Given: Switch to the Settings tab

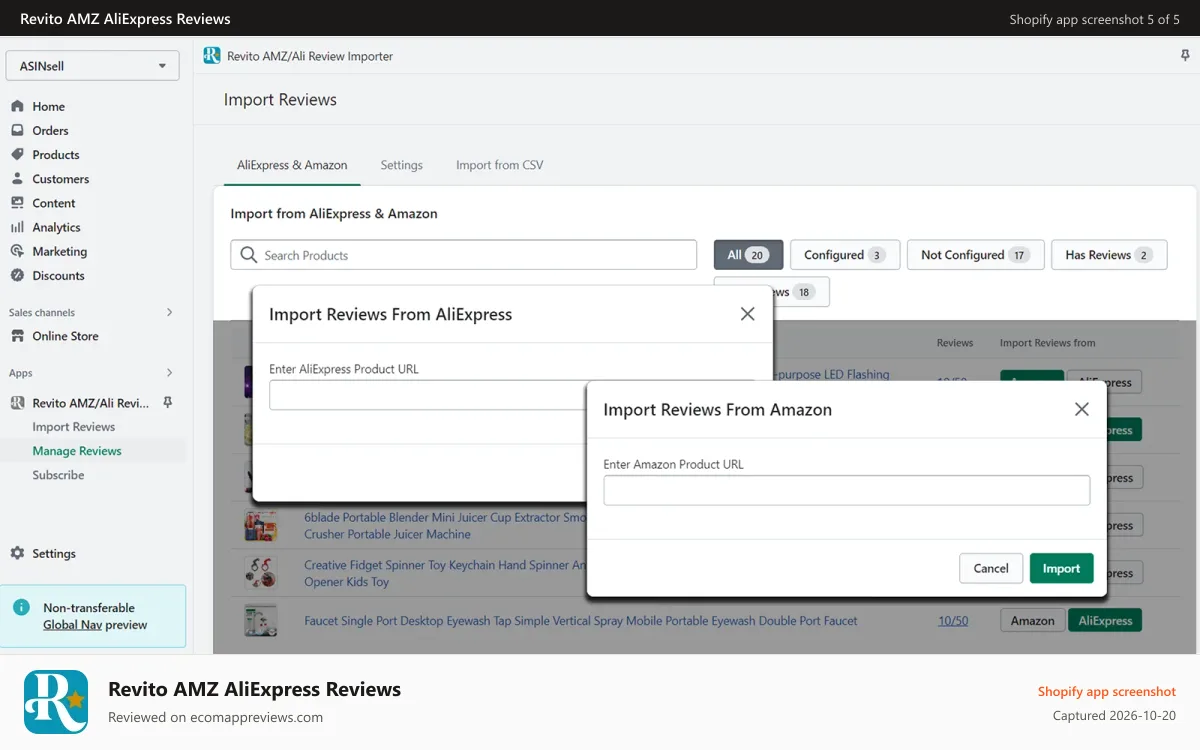Looking at the screenshot, I should 401,165.
